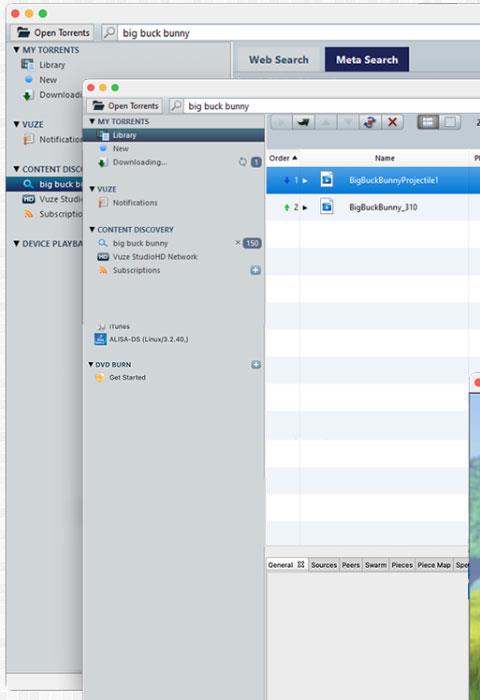The image size is (480, 700).
Task: Collapse DEVICE PLAYBACK section in back window
Action: pyautogui.click(x=17, y=243)
